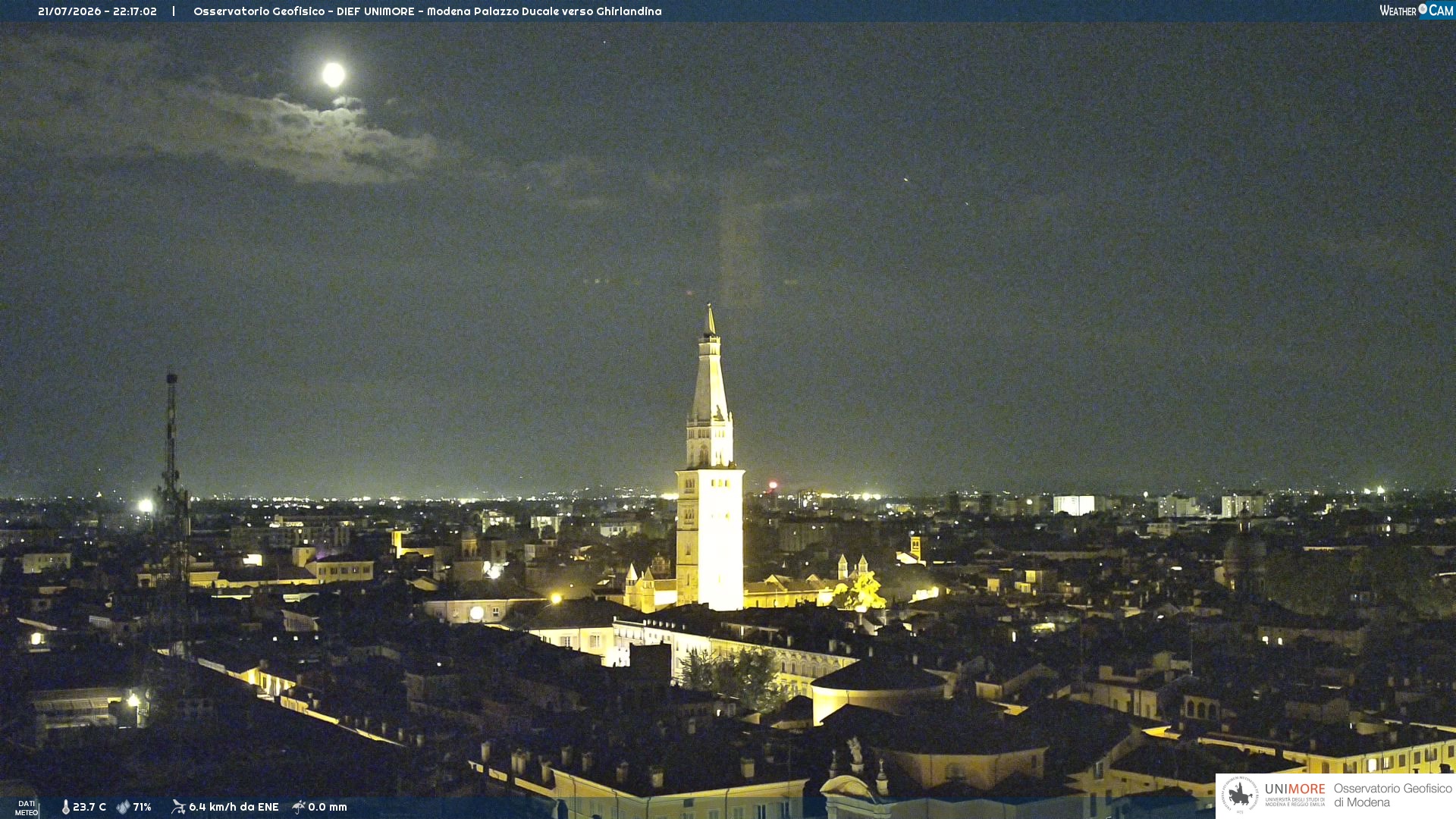This screenshot has width=1456, height=819.
Task: Click the Osservatorio Geofisico - DIEF UNIMORE camera title
Action: (x=428, y=11)
